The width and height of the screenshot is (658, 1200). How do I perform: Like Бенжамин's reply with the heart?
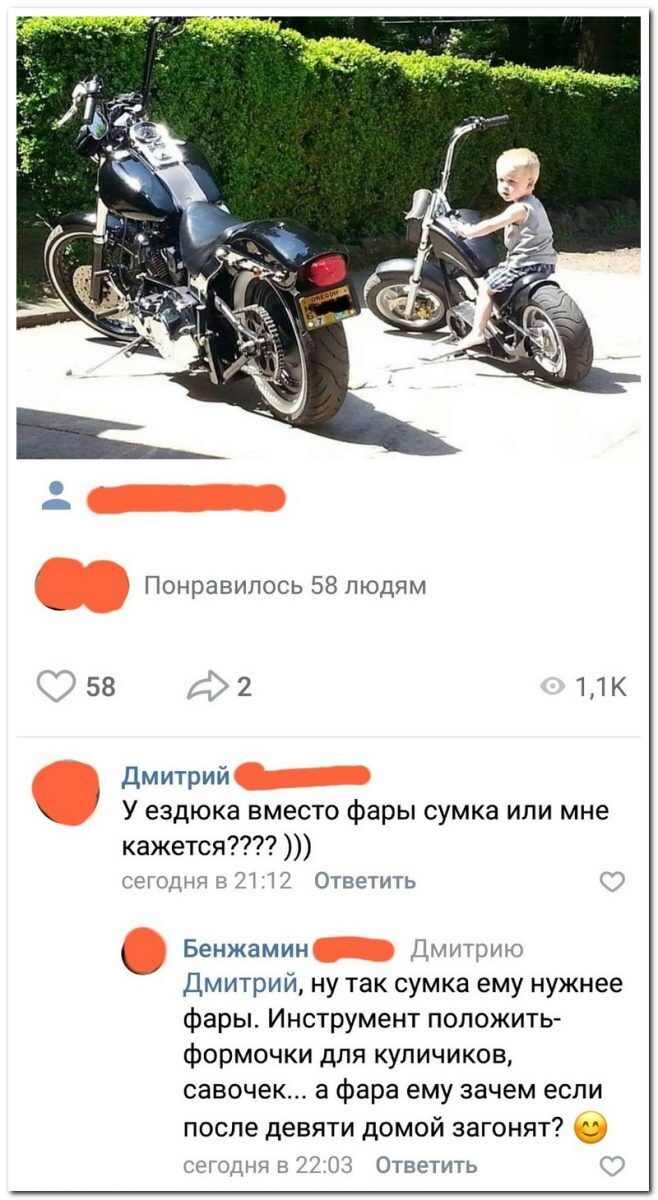(x=611, y=1166)
